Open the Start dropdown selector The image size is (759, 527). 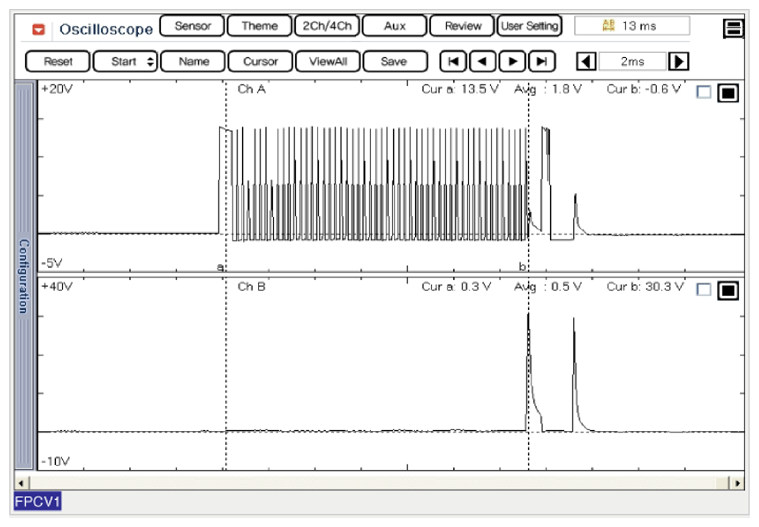pyautogui.click(x=125, y=62)
